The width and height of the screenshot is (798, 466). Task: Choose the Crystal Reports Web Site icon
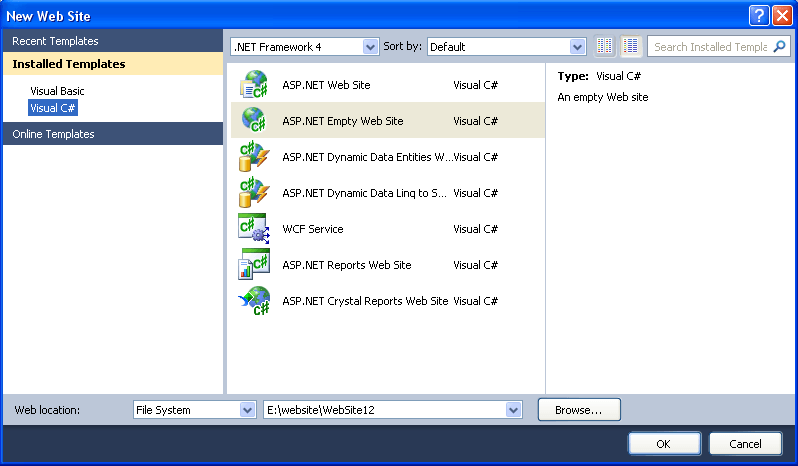[x=253, y=301]
